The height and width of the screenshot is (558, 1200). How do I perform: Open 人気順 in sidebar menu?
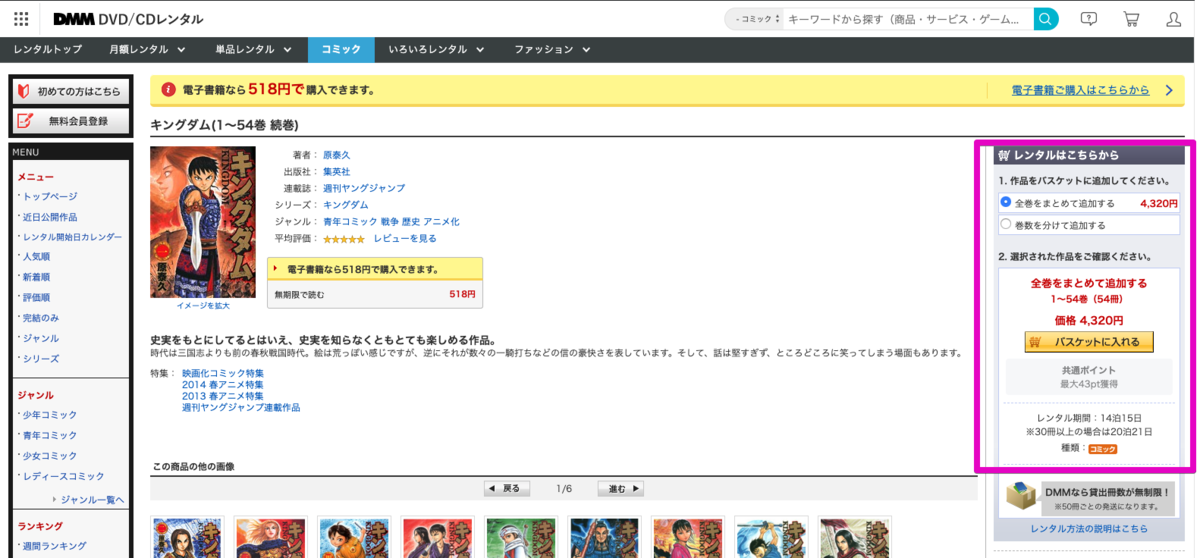(x=36, y=257)
